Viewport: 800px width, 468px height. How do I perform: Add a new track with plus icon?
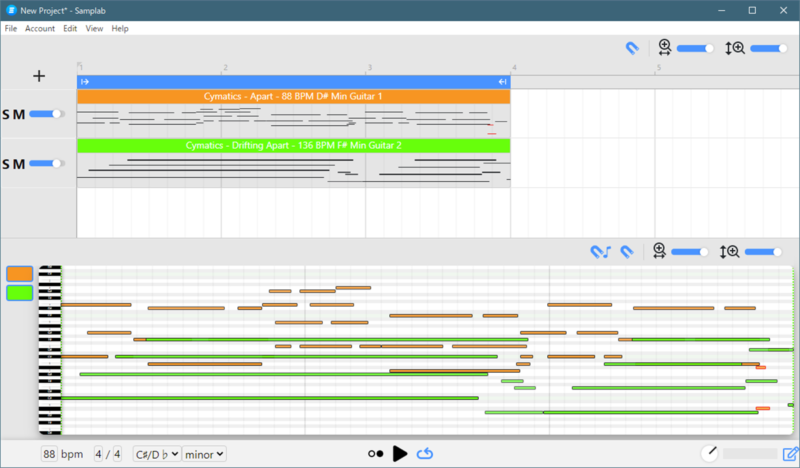(39, 76)
